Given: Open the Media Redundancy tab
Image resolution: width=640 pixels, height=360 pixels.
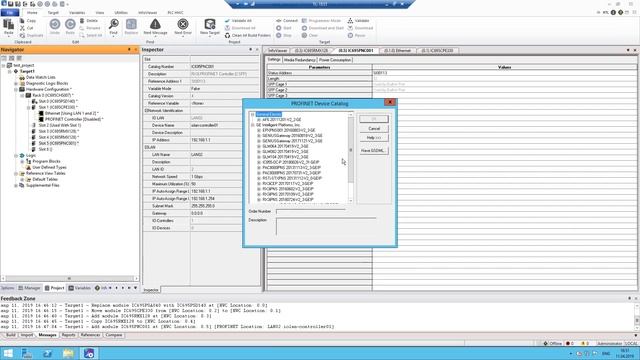Looking at the screenshot, I should (300, 60).
